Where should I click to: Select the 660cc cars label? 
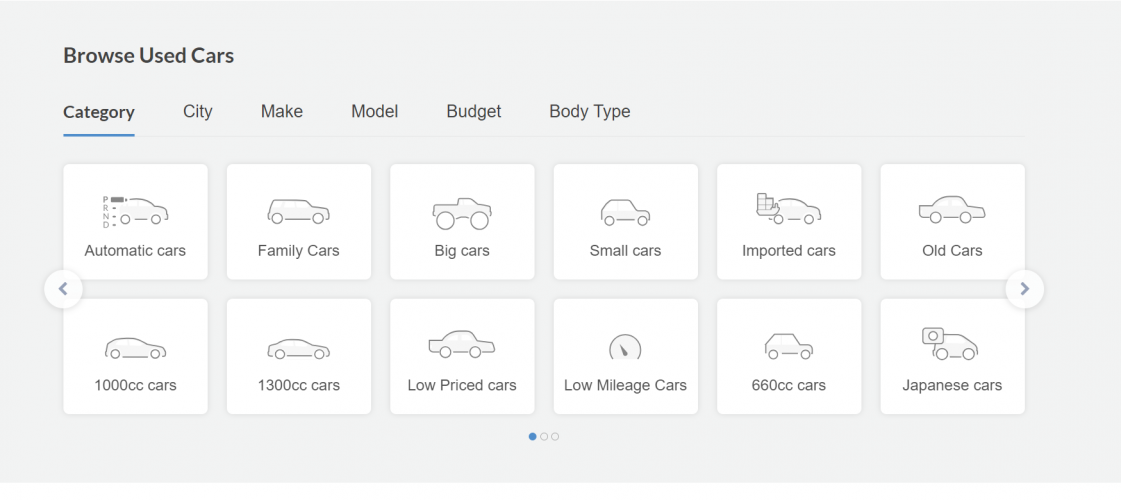tap(789, 386)
